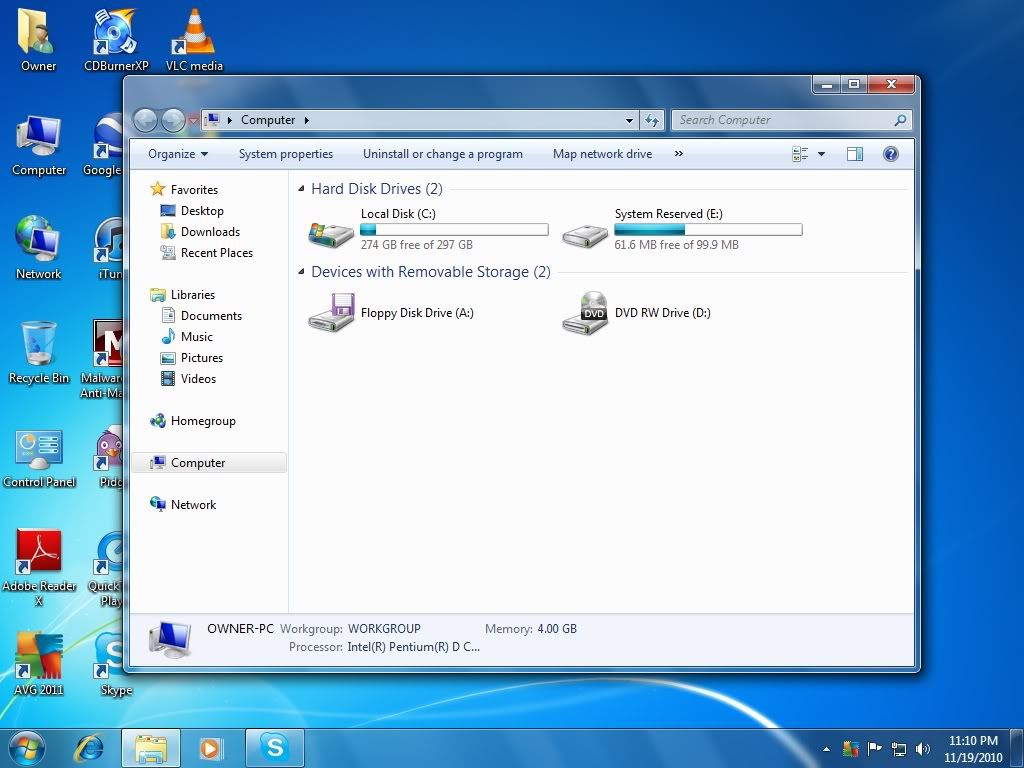This screenshot has height=768, width=1024.
Task: Click Uninstall or change a program
Action: tap(443, 154)
